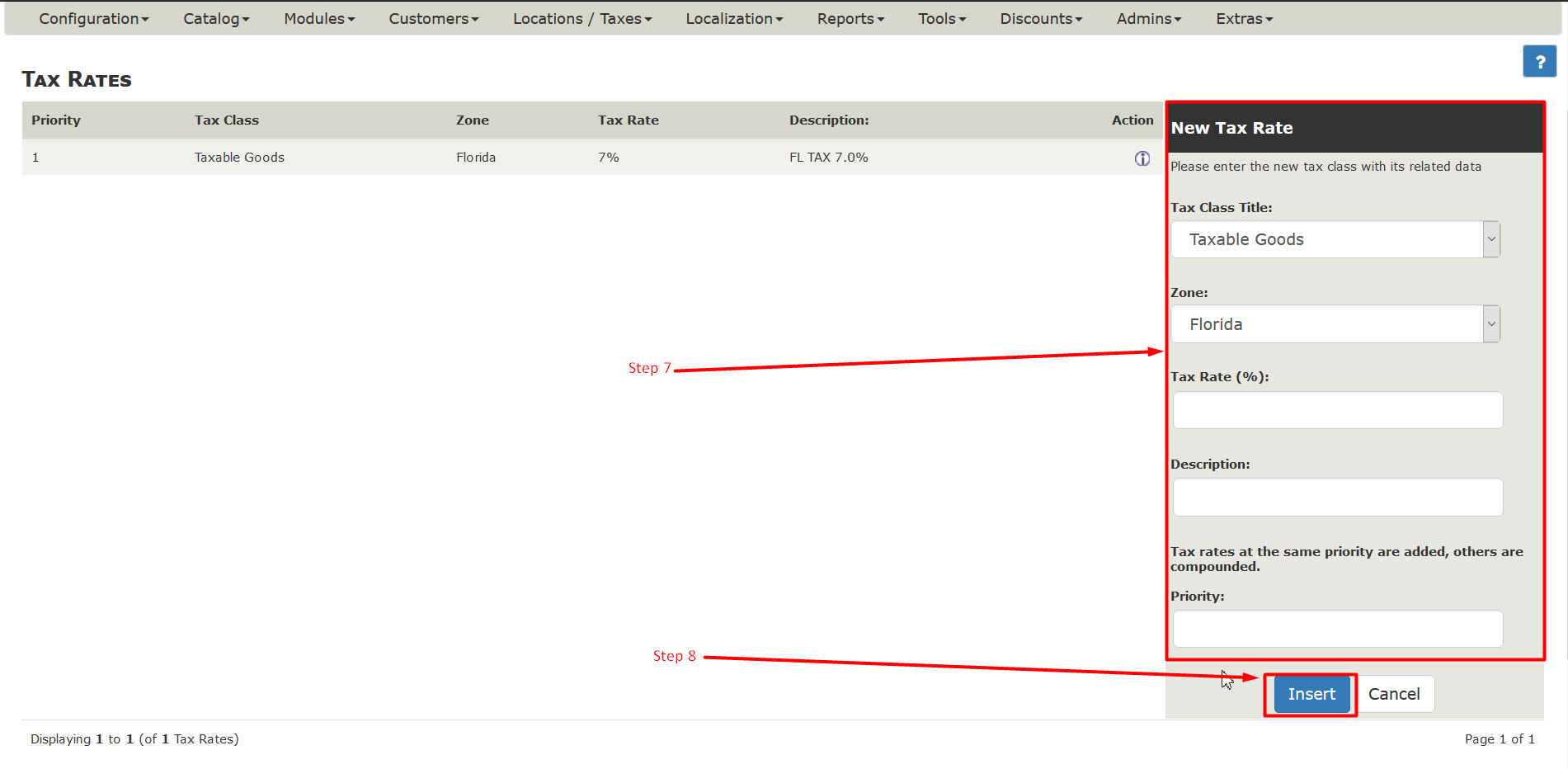Expand the Modules menu
The image size is (1568, 769).
coord(319,19)
